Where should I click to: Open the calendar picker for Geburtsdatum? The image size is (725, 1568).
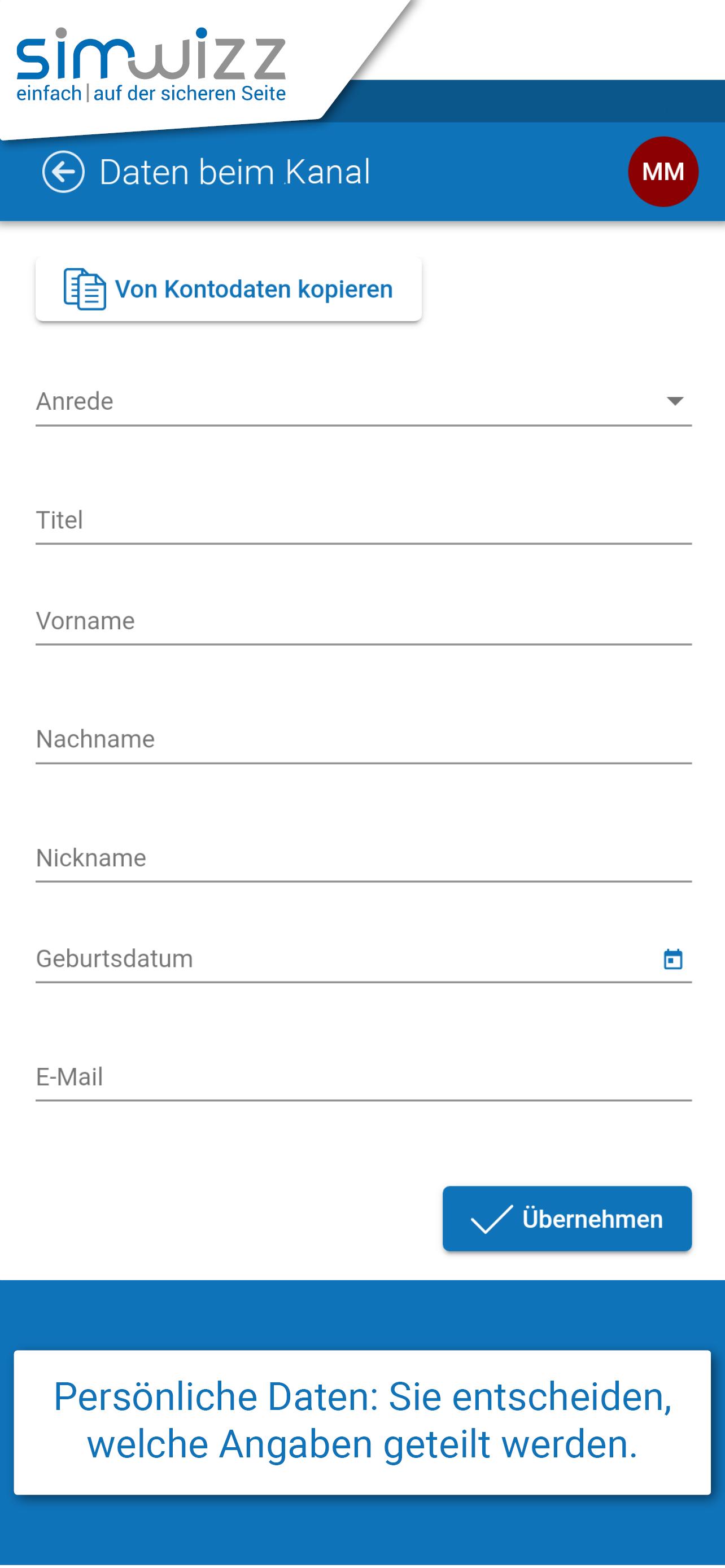click(x=672, y=960)
